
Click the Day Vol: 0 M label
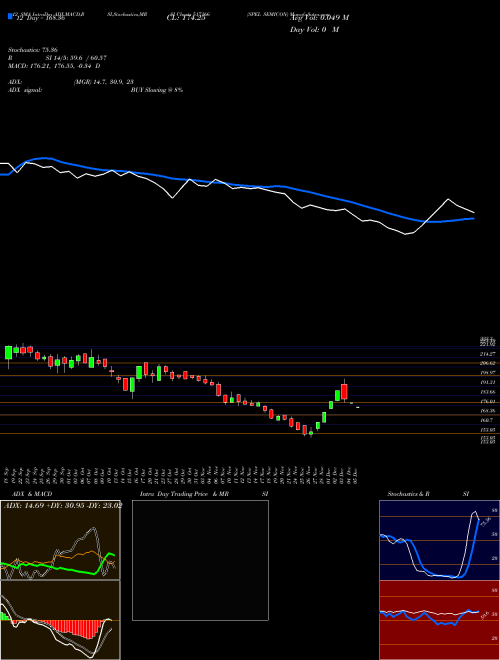(x=314, y=29)
